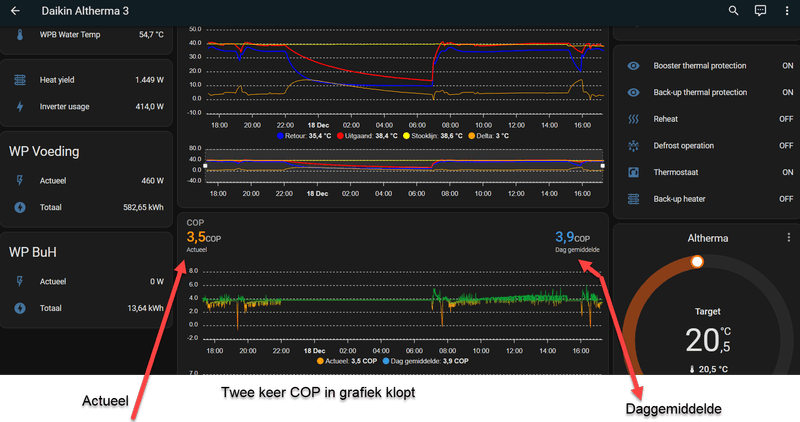The height and width of the screenshot is (422, 800).
Task: Click the WP BuH Actueel power icon
Action: [20, 281]
